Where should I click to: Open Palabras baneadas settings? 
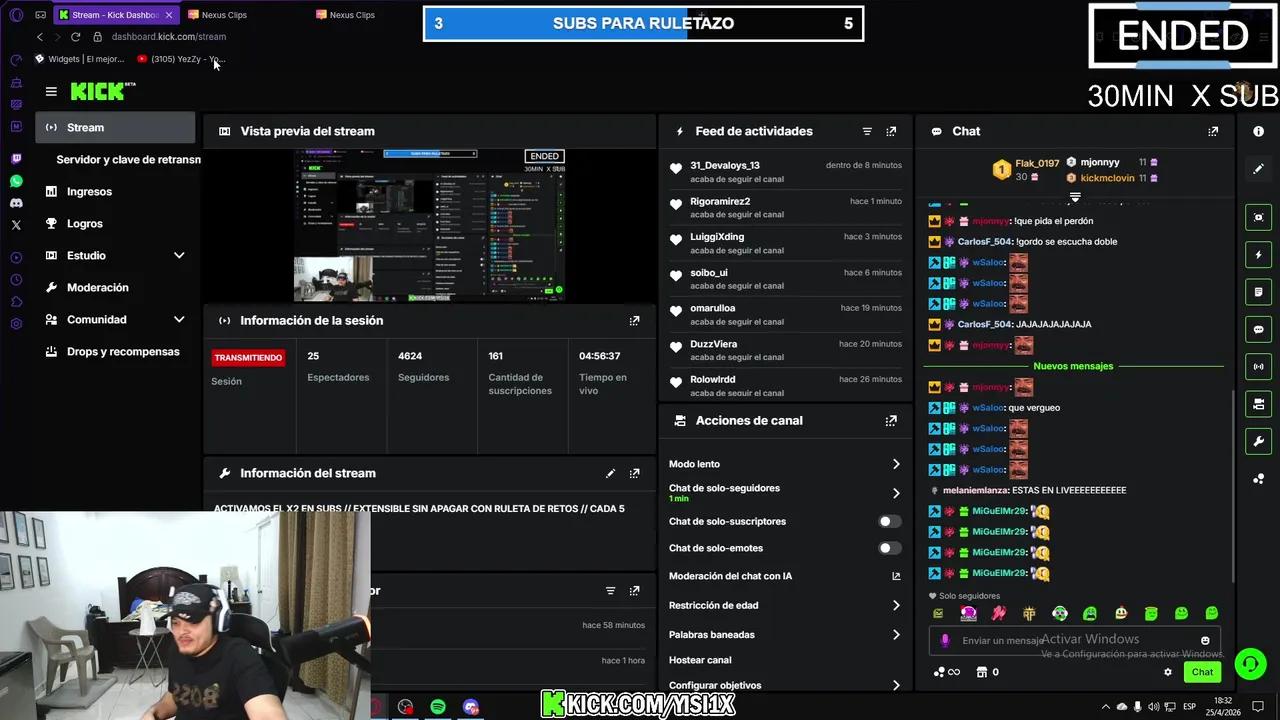point(785,634)
